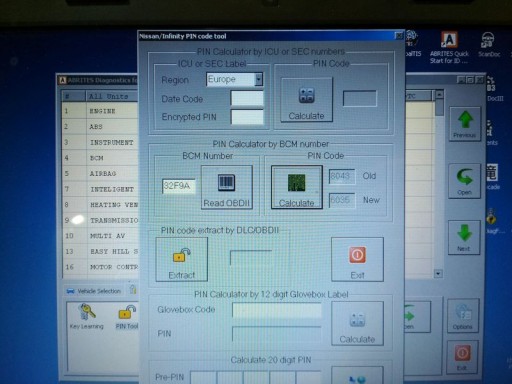Screen dimensions: 512x384
Task: Click the Next green down-arrow button in ABRITES
Action: [x=464, y=238]
